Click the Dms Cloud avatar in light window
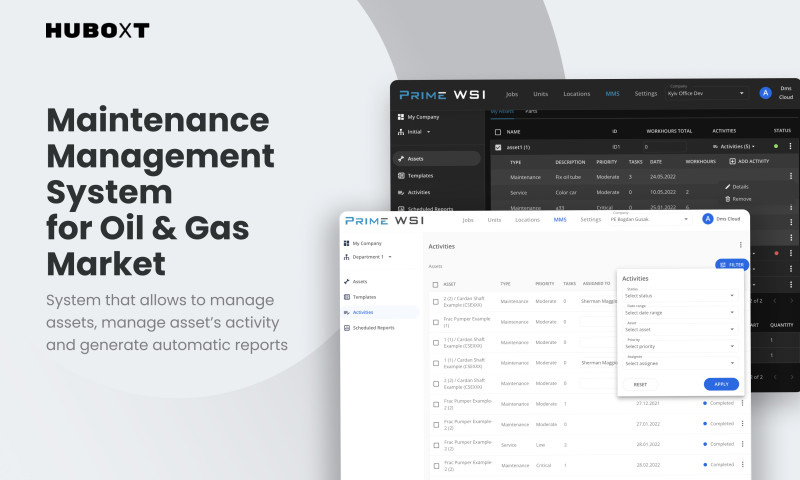Image resolution: width=800 pixels, height=480 pixels. point(707,219)
